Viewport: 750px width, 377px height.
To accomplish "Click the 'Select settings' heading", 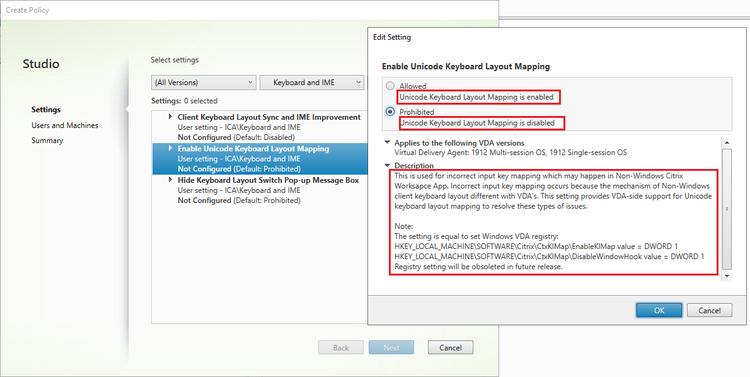I will pyautogui.click(x=175, y=60).
